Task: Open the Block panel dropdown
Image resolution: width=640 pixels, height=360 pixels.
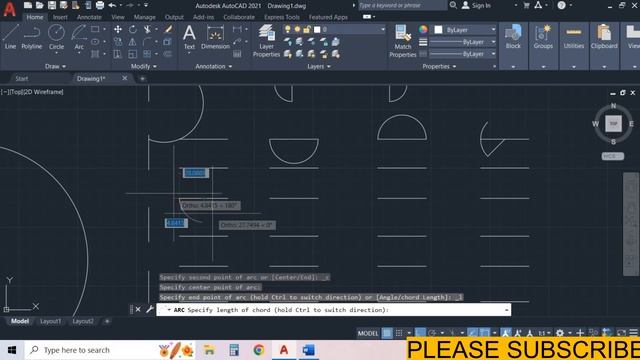Action: pyautogui.click(x=513, y=67)
